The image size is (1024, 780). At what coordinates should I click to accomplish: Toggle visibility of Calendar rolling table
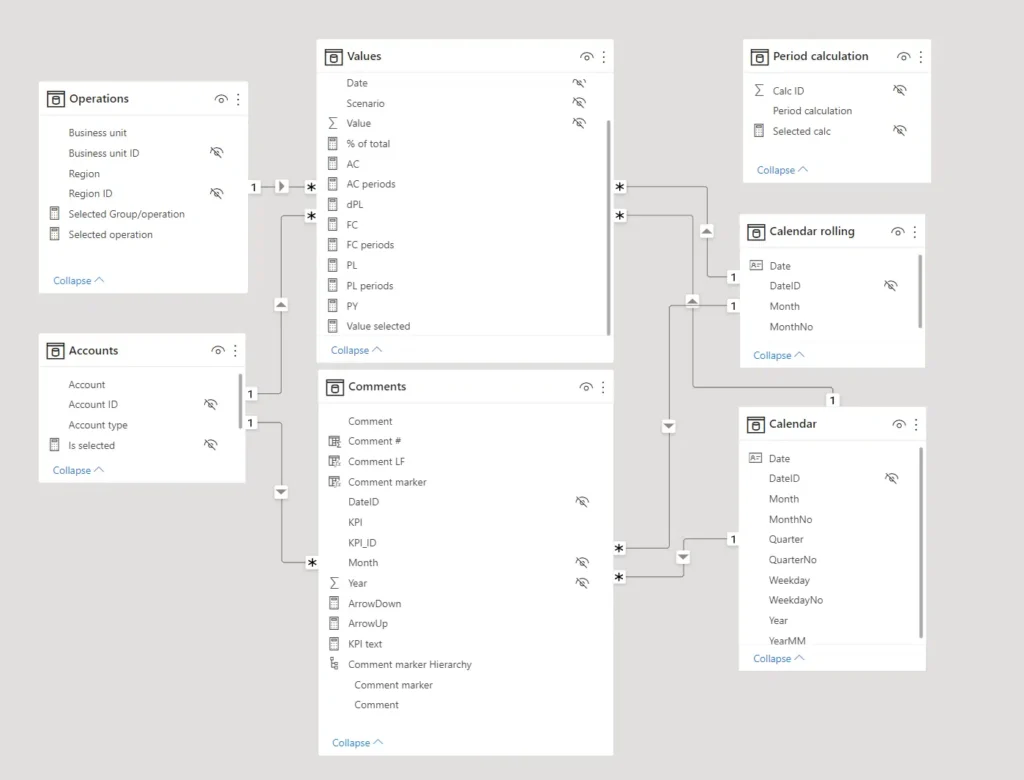(x=898, y=232)
